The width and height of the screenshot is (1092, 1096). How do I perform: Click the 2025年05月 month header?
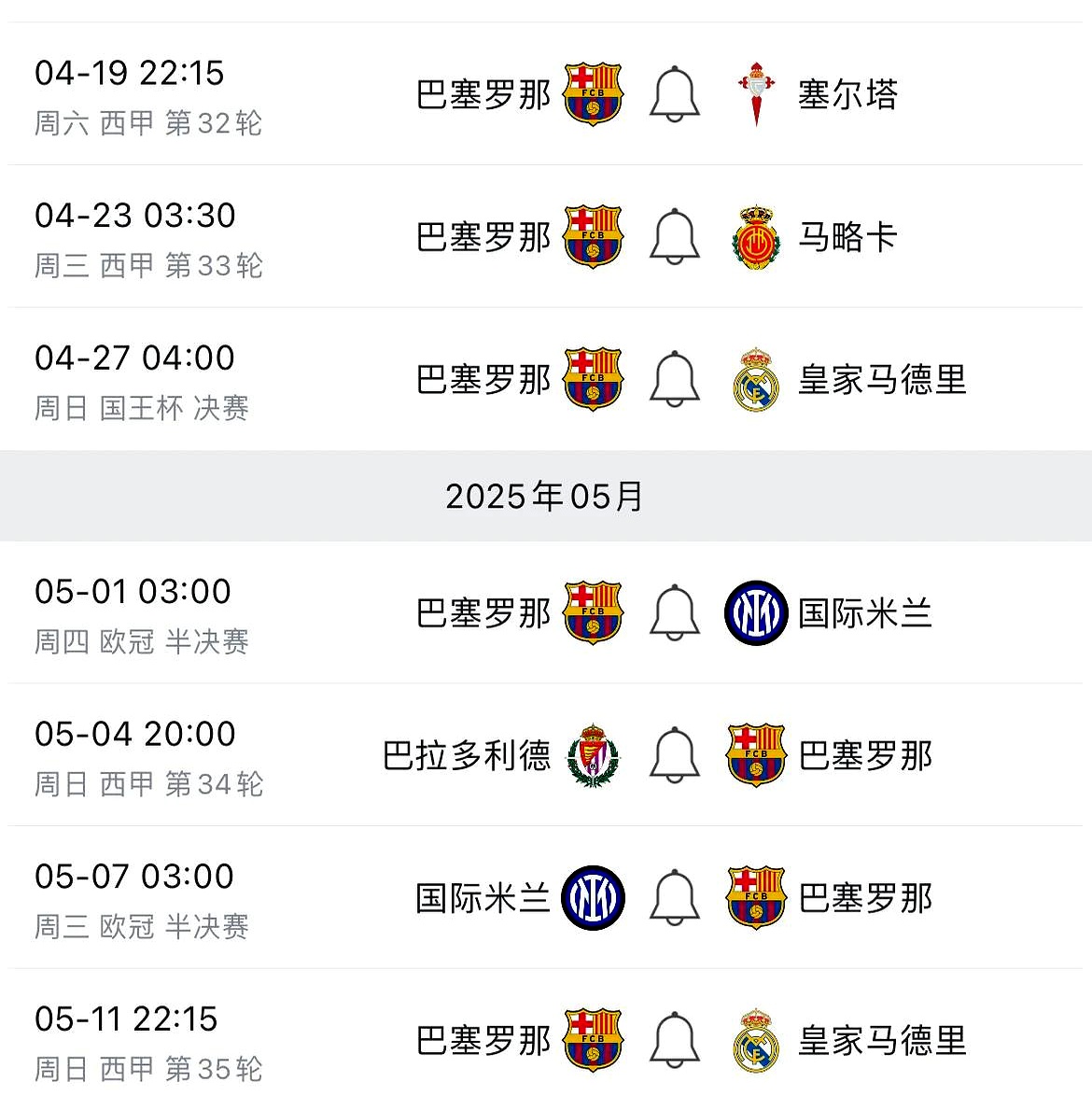[x=545, y=496]
